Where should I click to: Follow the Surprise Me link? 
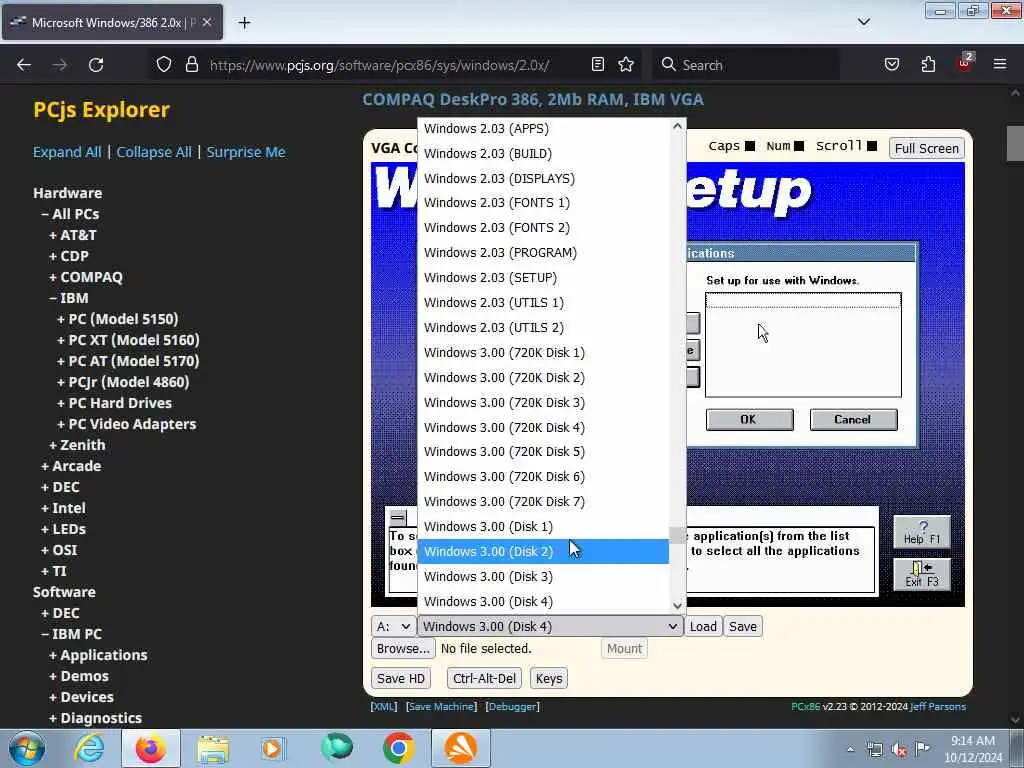246,152
